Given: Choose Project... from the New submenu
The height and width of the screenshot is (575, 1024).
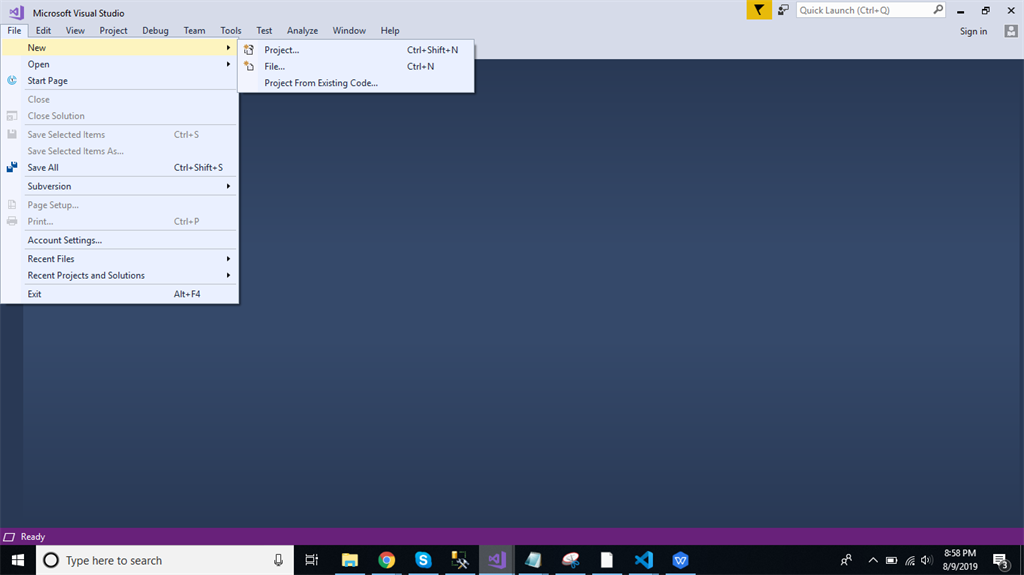Looking at the screenshot, I should (356, 50).
